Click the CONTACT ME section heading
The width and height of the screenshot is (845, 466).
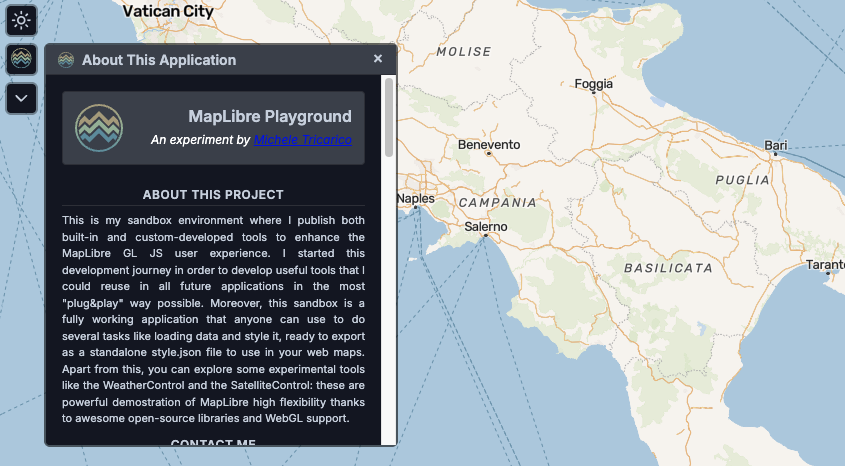tap(213, 443)
